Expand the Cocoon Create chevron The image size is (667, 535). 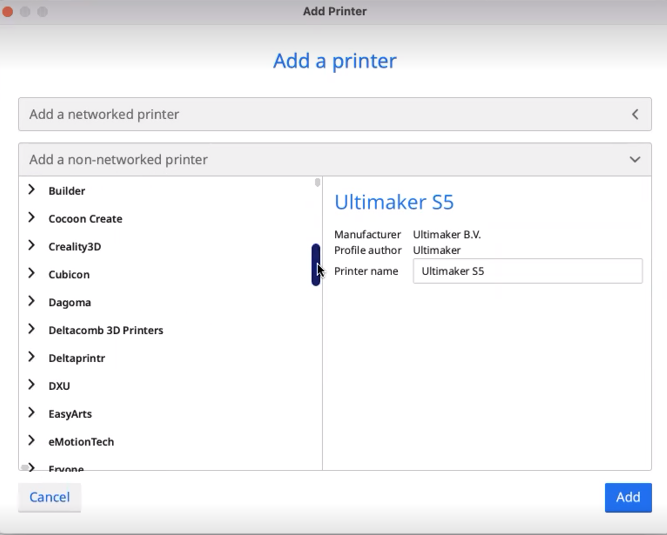click(31, 218)
